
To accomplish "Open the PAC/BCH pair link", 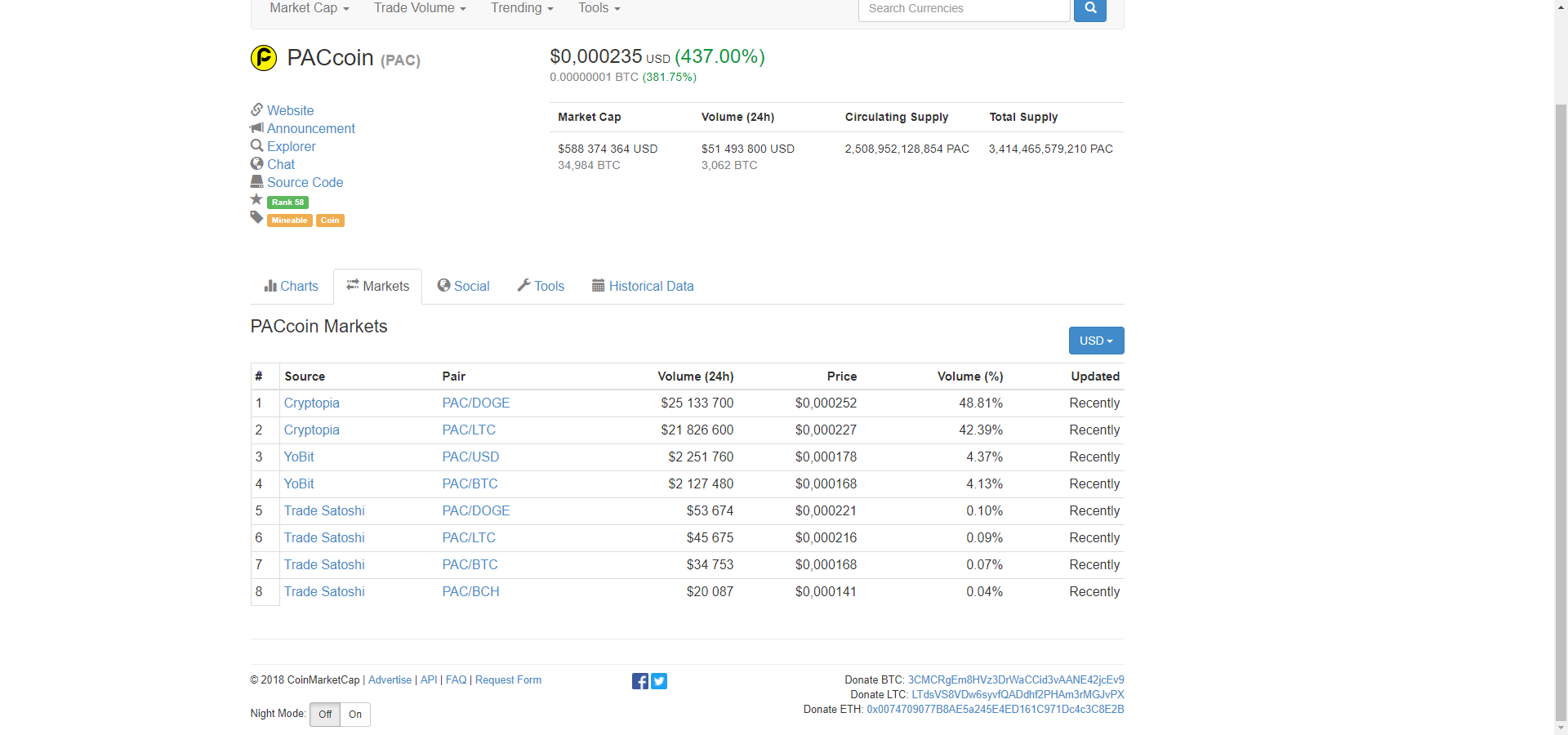I will pos(470,592).
